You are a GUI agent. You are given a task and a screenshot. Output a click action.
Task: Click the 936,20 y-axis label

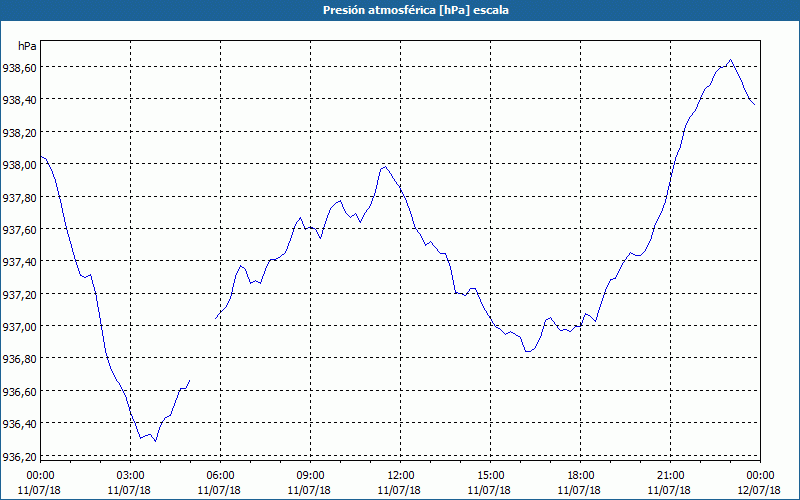tap(19, 456)
